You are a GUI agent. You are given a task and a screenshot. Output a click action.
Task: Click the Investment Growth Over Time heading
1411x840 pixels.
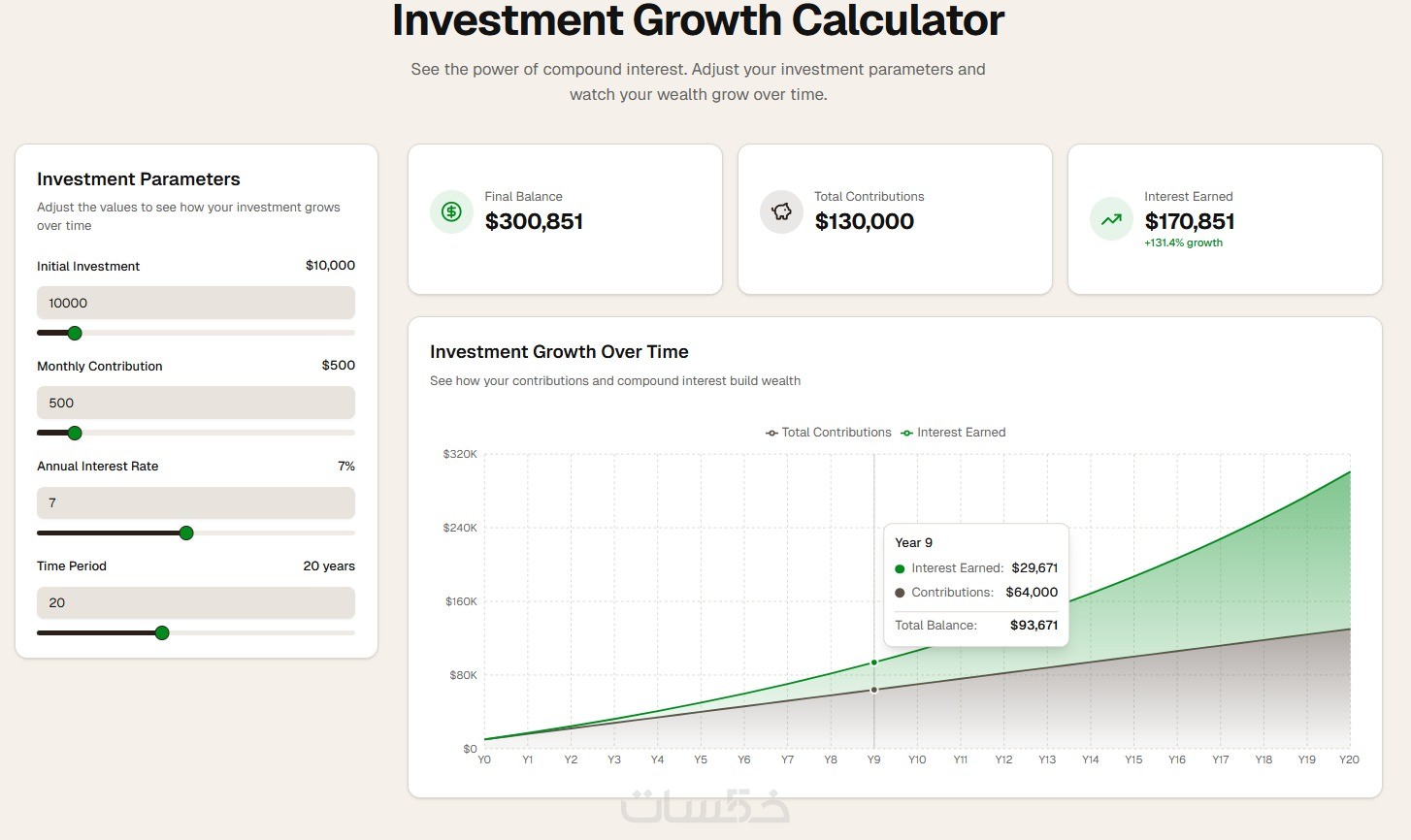click(x=559, y=352)
